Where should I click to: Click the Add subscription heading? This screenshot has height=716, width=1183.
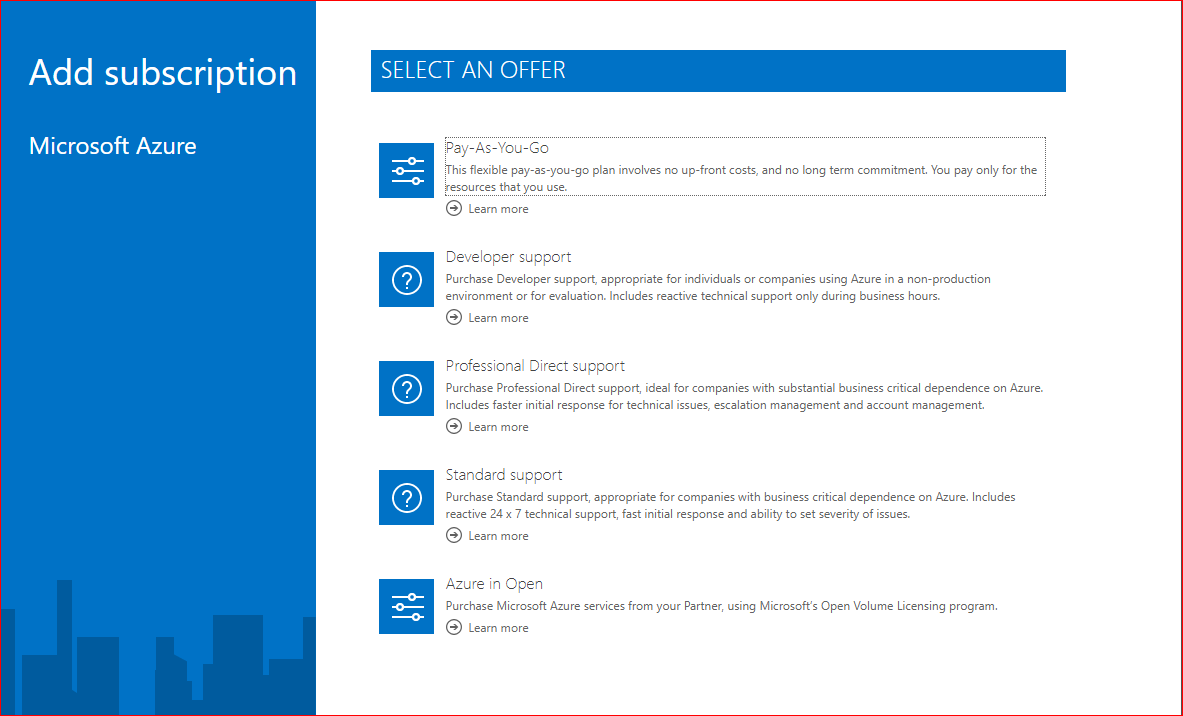tap(163, 73)
